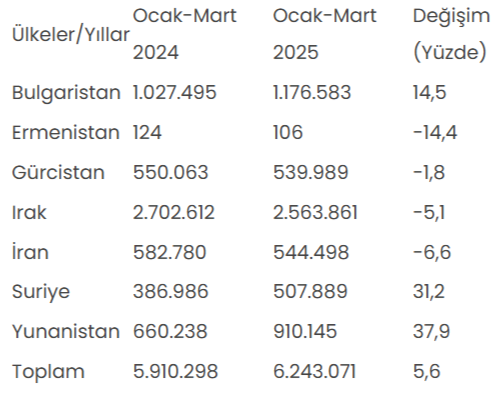The image size is (502, 395).
Task: Select the Gürcistan country cell
Action: click(x=58, y=172)
